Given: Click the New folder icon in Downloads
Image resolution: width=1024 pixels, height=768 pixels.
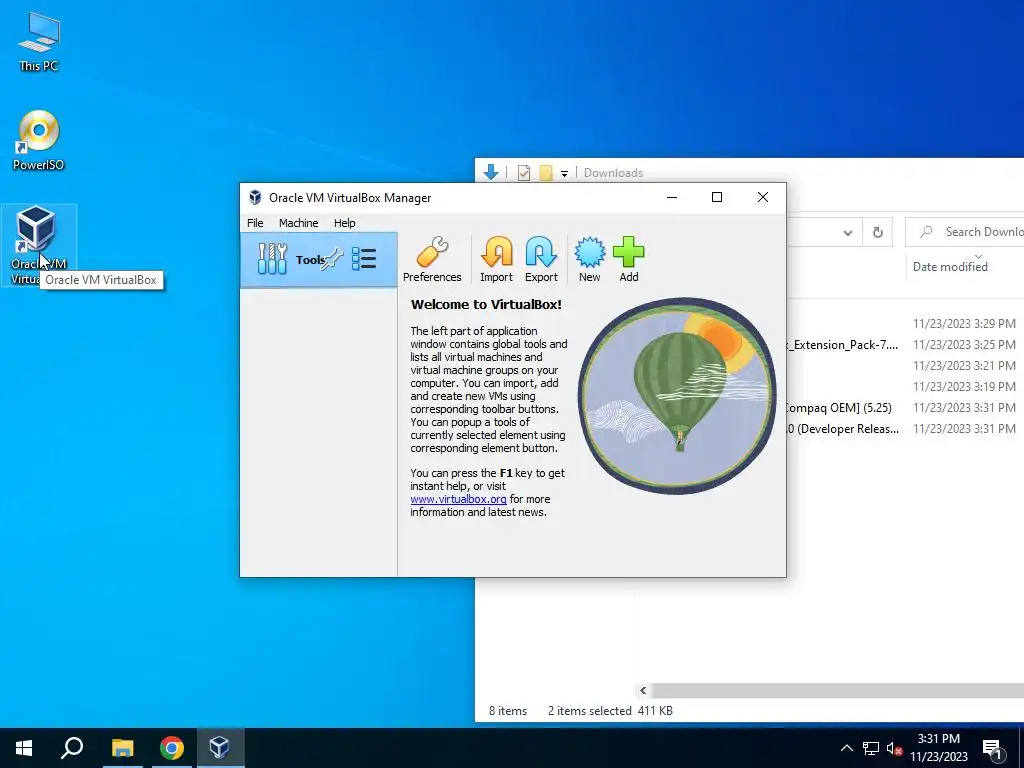Looking at the screenshot, I should click(x=546, y=173).
